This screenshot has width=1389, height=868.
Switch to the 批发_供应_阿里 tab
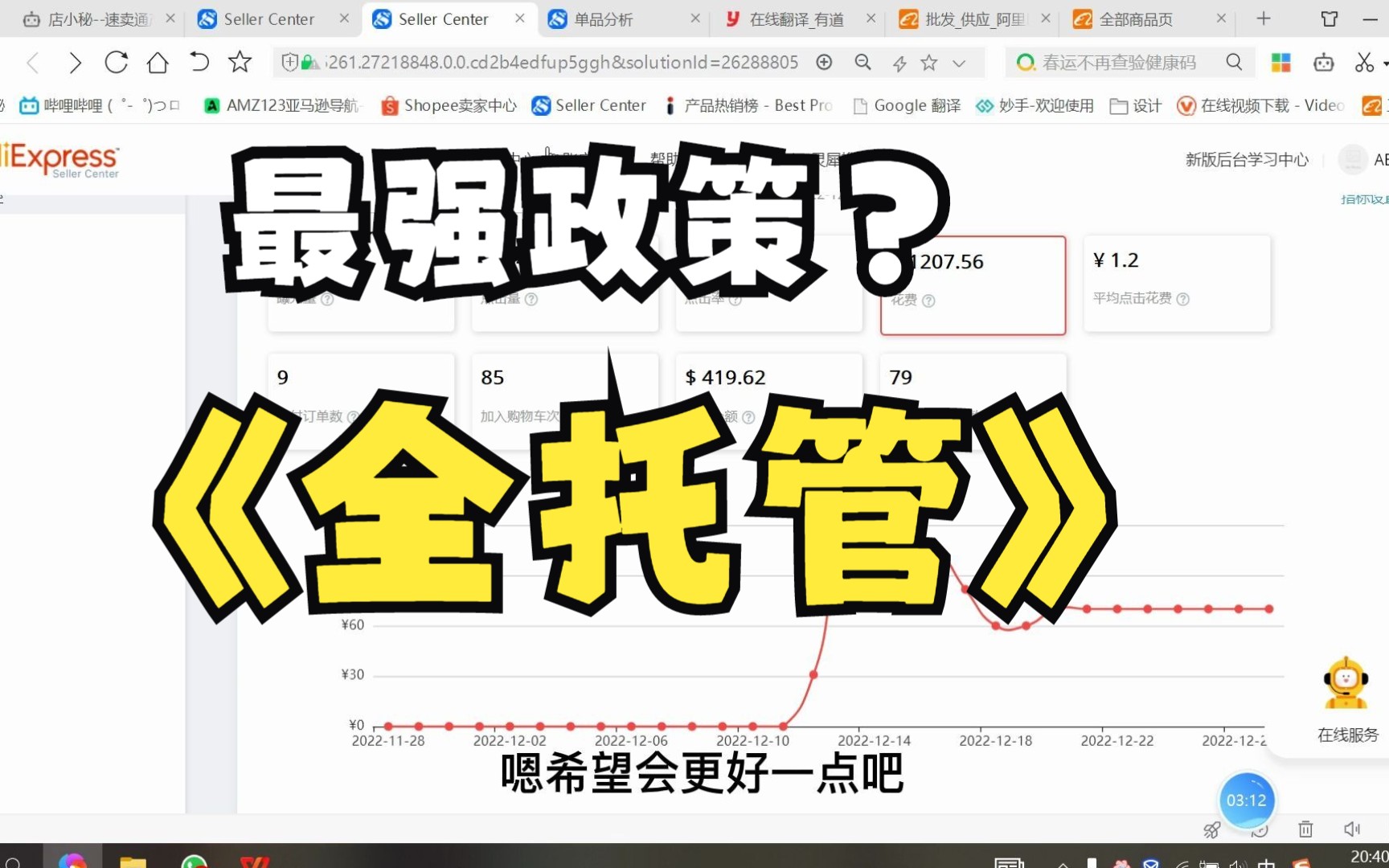(x=974, y=19)
